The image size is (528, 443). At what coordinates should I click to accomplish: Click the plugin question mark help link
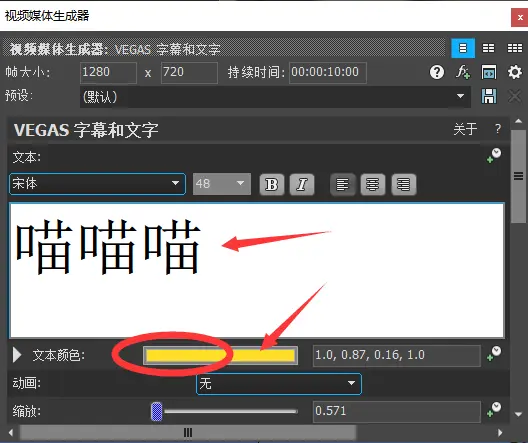tap(498, 129)
